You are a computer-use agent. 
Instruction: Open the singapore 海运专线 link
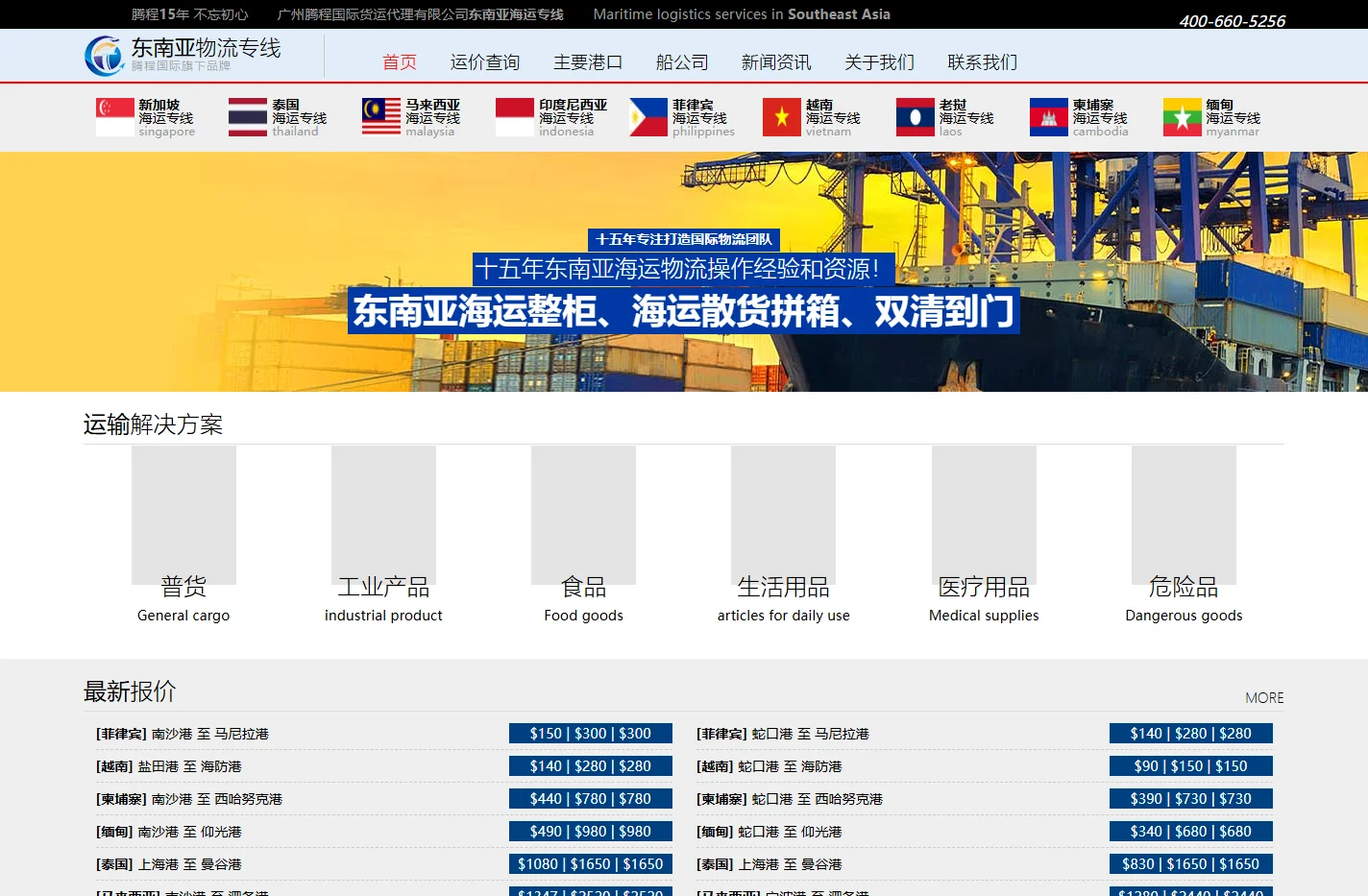click(166, 118)
